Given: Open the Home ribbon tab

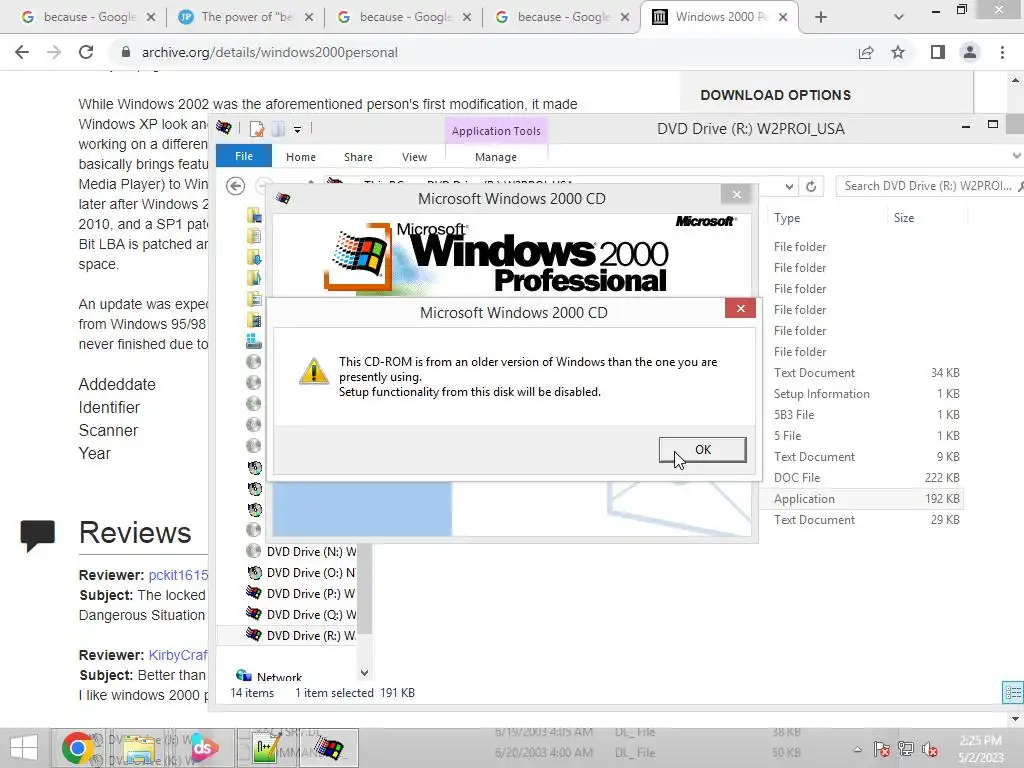Looking at the screenshot, I should point(300,157).
